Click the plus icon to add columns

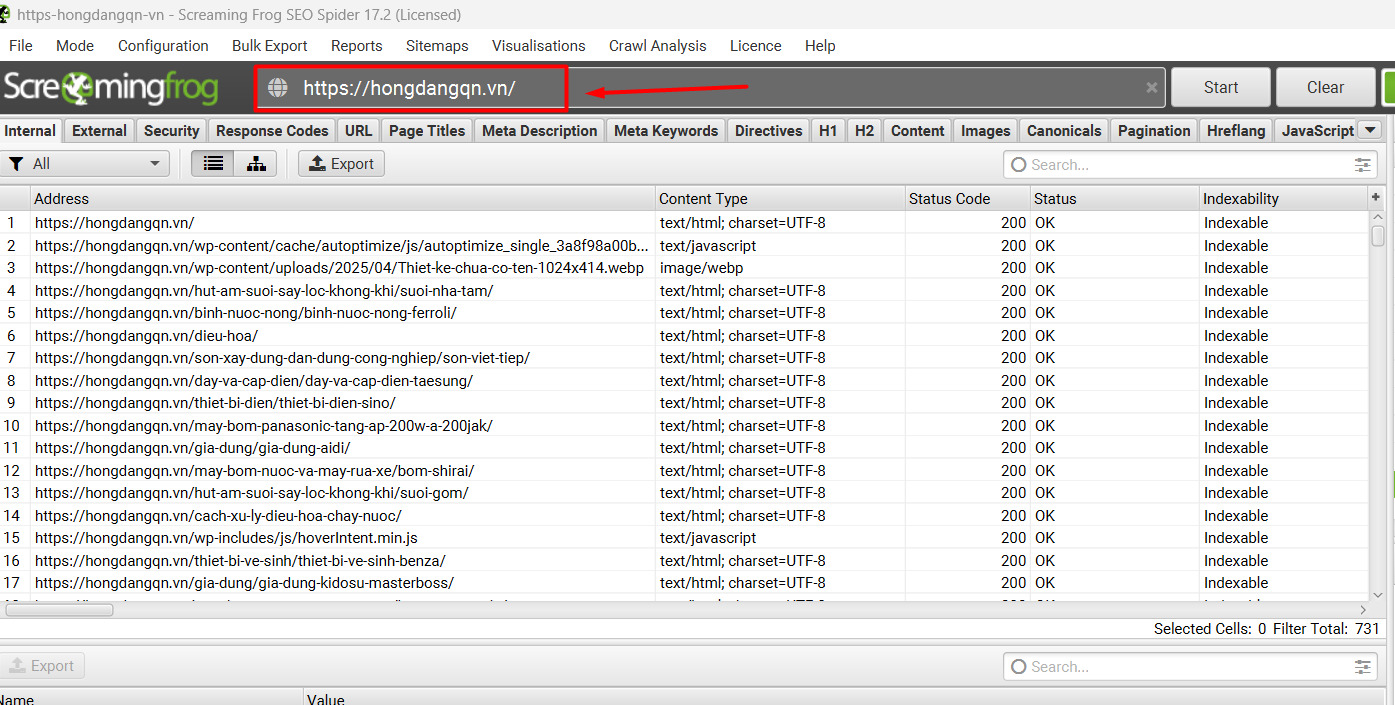(x=1376, y=198)
